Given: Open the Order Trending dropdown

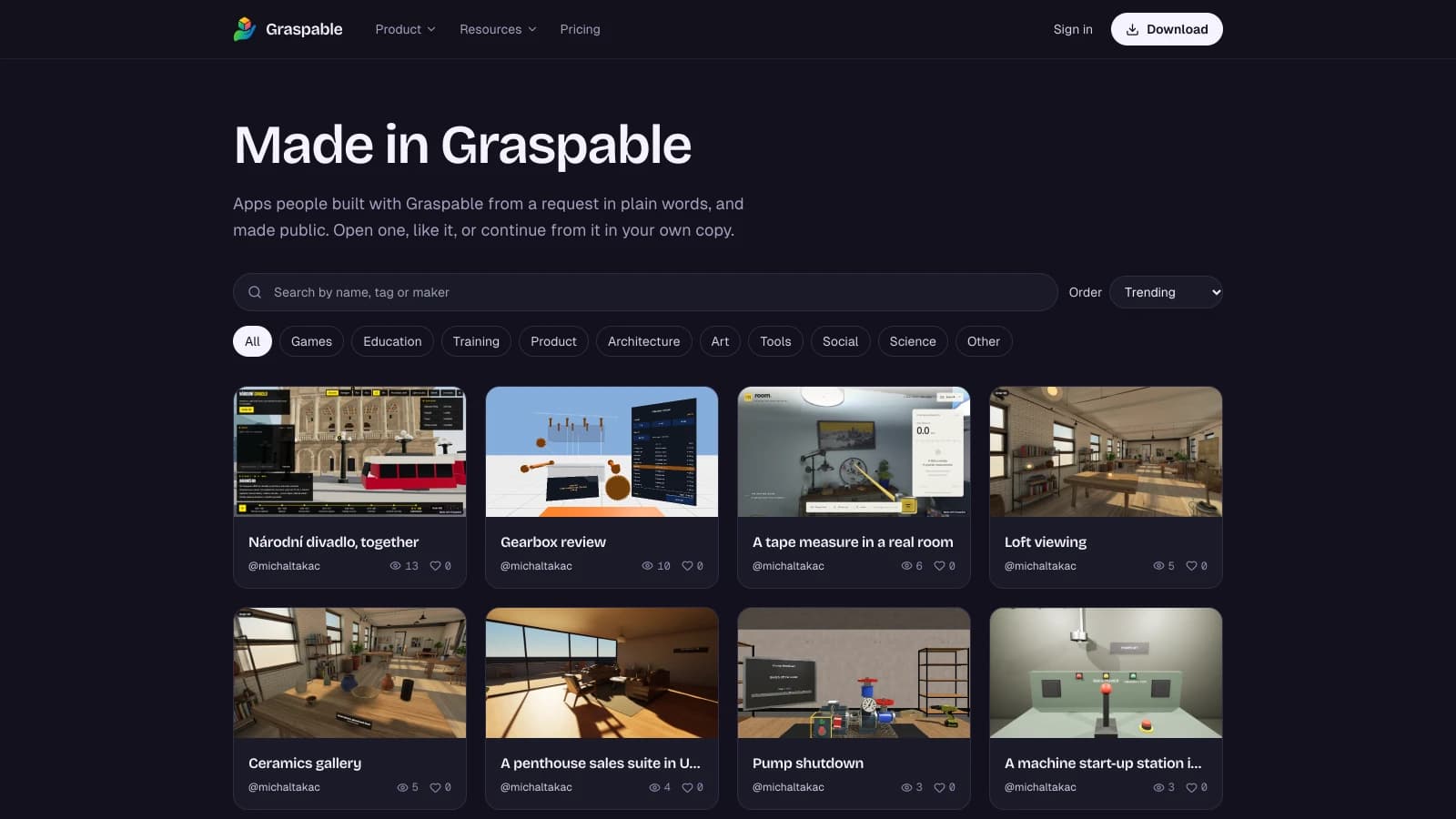Looking at the screenshot, I should 1166,292.
